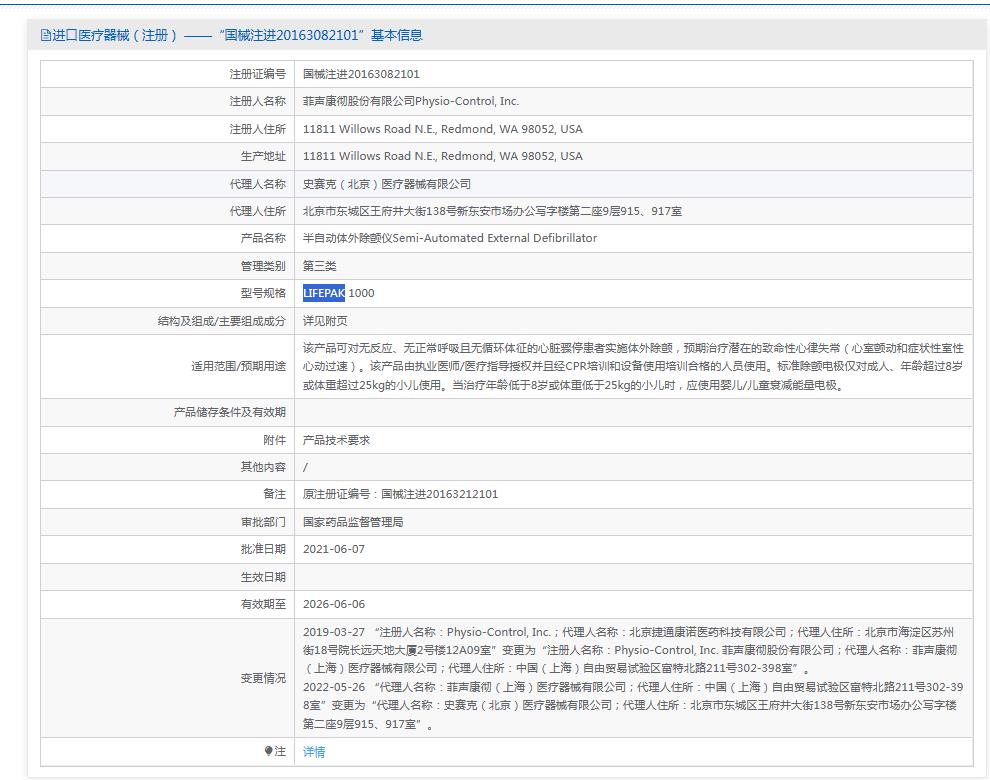Click the 注册人住所 address value
This screenshot has width=990, height=780.
click(x=443, y=129)
